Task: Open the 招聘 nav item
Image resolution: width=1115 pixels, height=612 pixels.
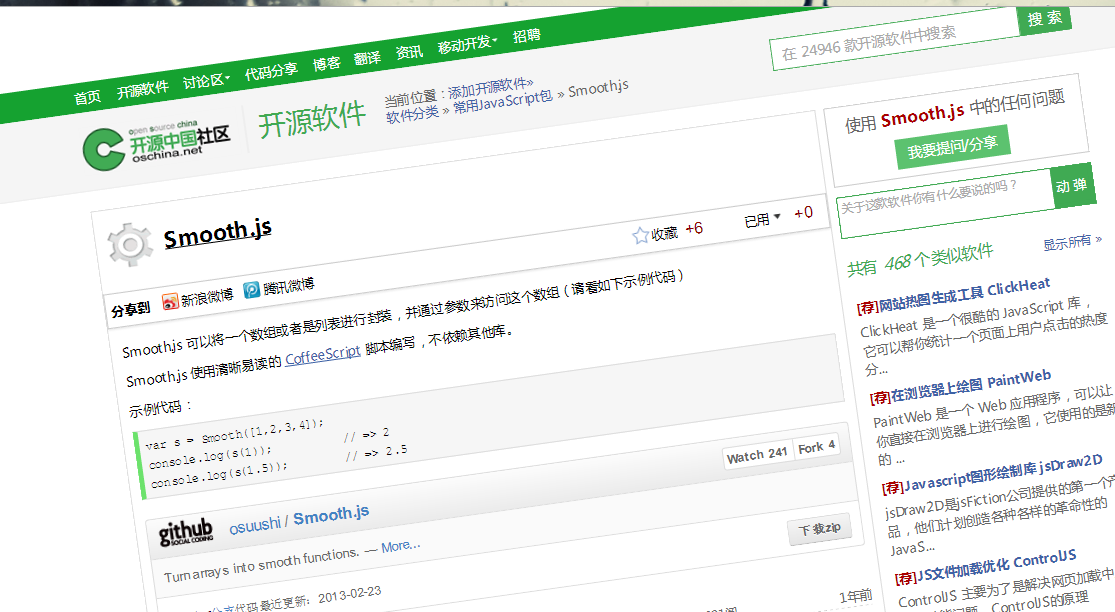Action: click(x=526, y=35)
